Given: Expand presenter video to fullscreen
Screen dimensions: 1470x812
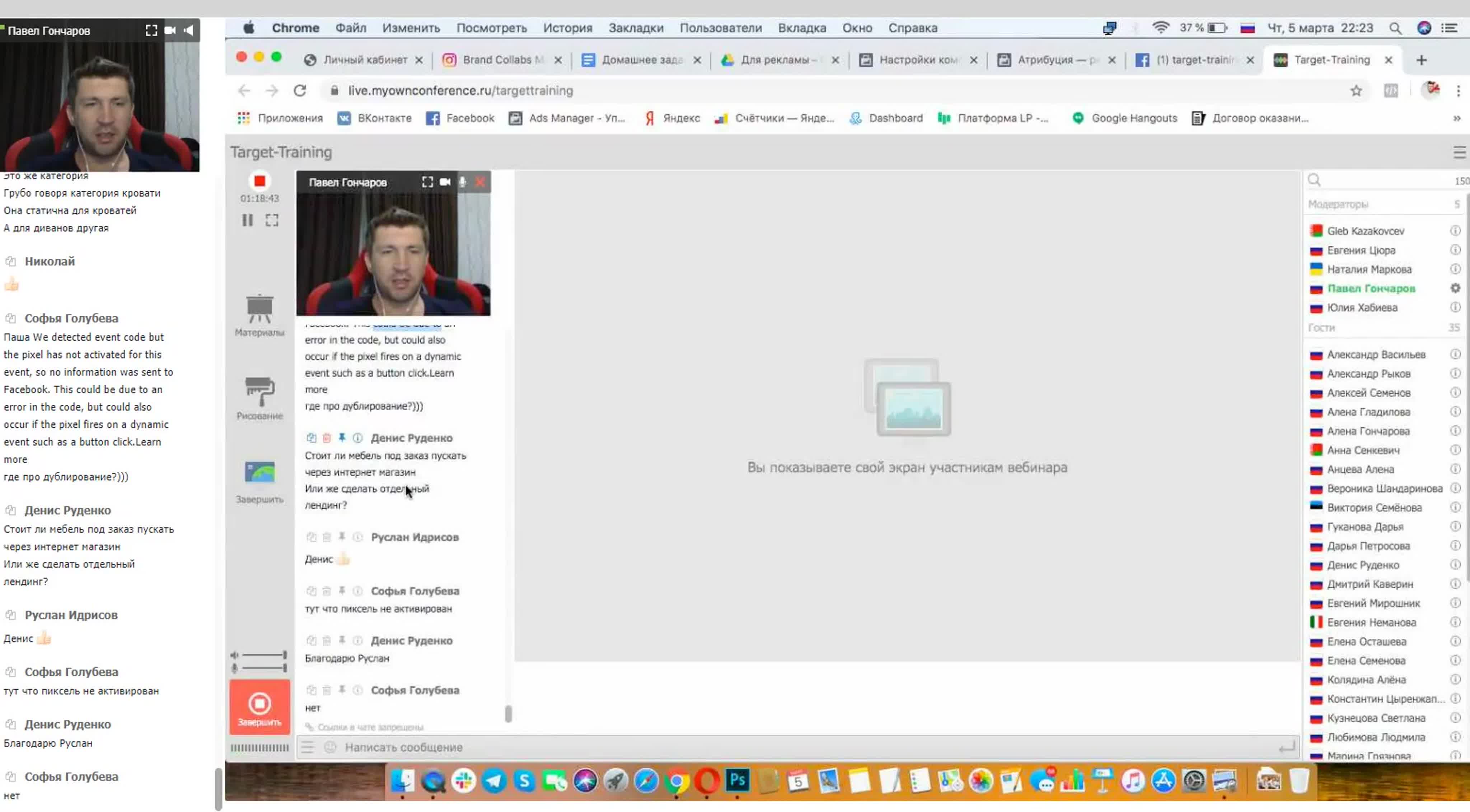Looking at the screenshot, I should point(427,182).
